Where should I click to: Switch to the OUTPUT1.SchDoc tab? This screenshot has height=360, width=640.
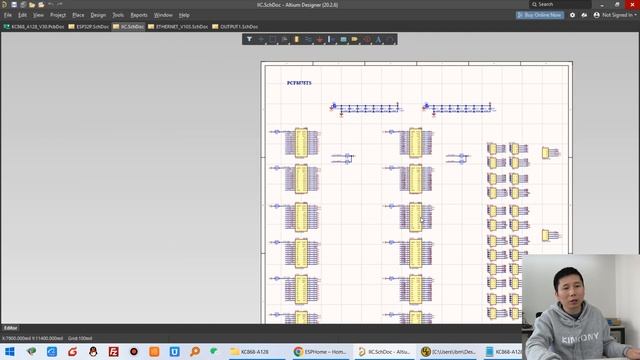pyautogui.click(x=235, y=27)
